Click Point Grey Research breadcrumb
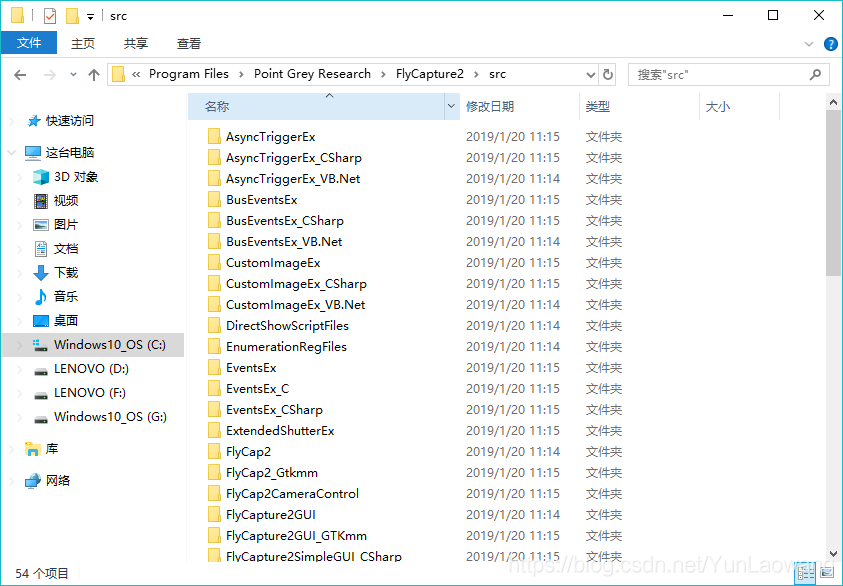Image resolution: width=843 pixels, height=586 pixels. coord(312,74)
